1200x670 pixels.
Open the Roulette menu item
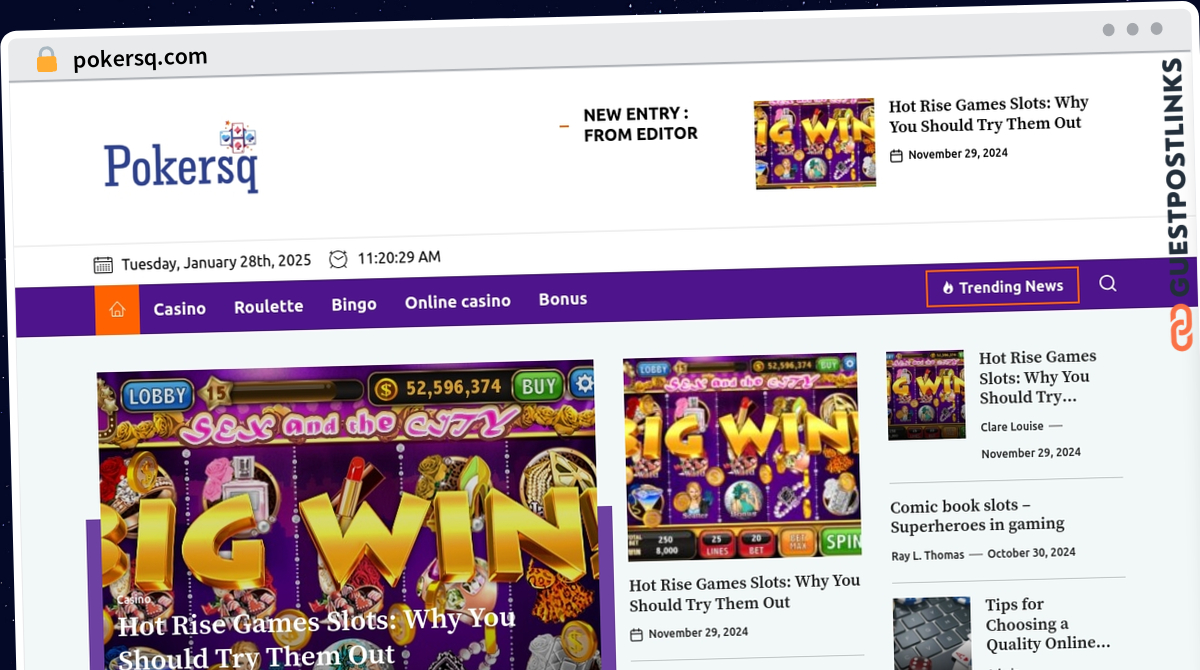point(269,306)
